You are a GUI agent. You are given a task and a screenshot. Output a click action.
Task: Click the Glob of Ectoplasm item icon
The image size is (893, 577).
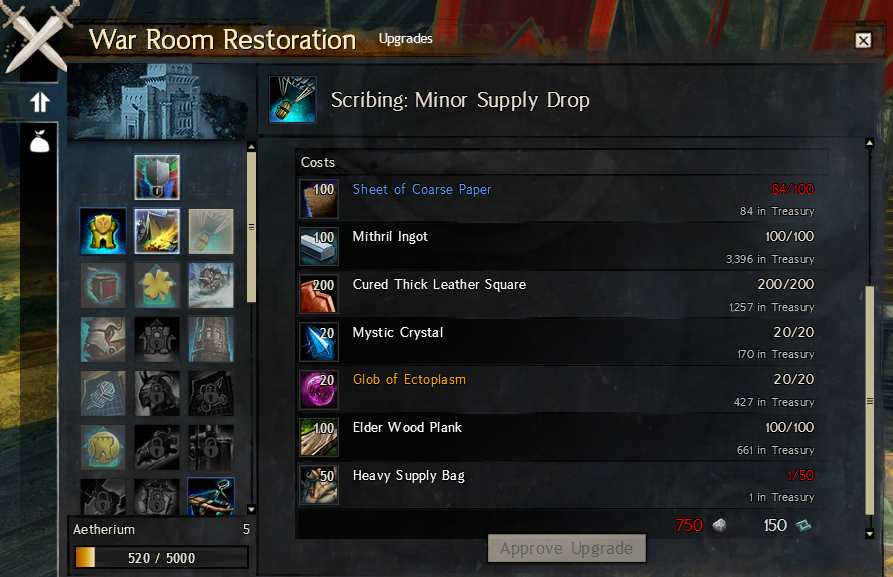pyautogui.click(x=319, y=390)
